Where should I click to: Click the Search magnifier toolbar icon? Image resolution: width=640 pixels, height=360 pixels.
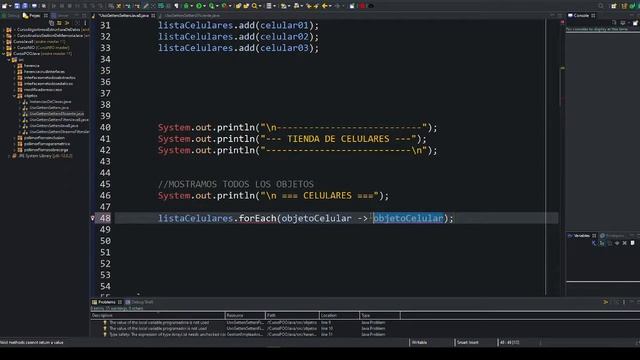(x=255, y=6)
